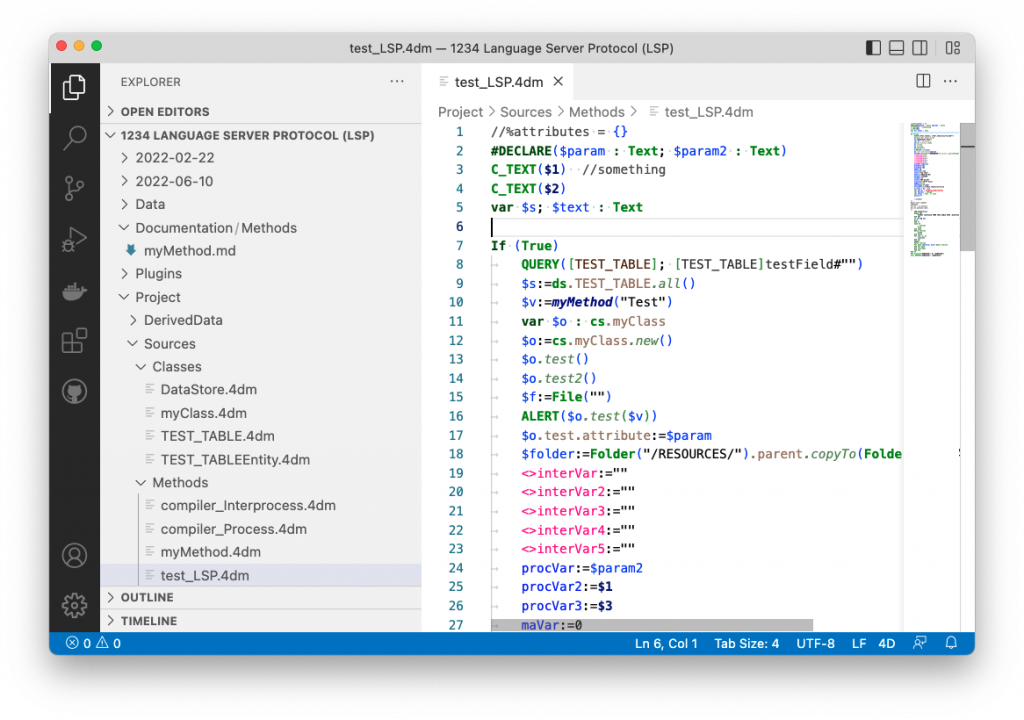Click the Sources breadcrumb
The width and height of the screenshot is (1024, 720).
coord(526,112)
